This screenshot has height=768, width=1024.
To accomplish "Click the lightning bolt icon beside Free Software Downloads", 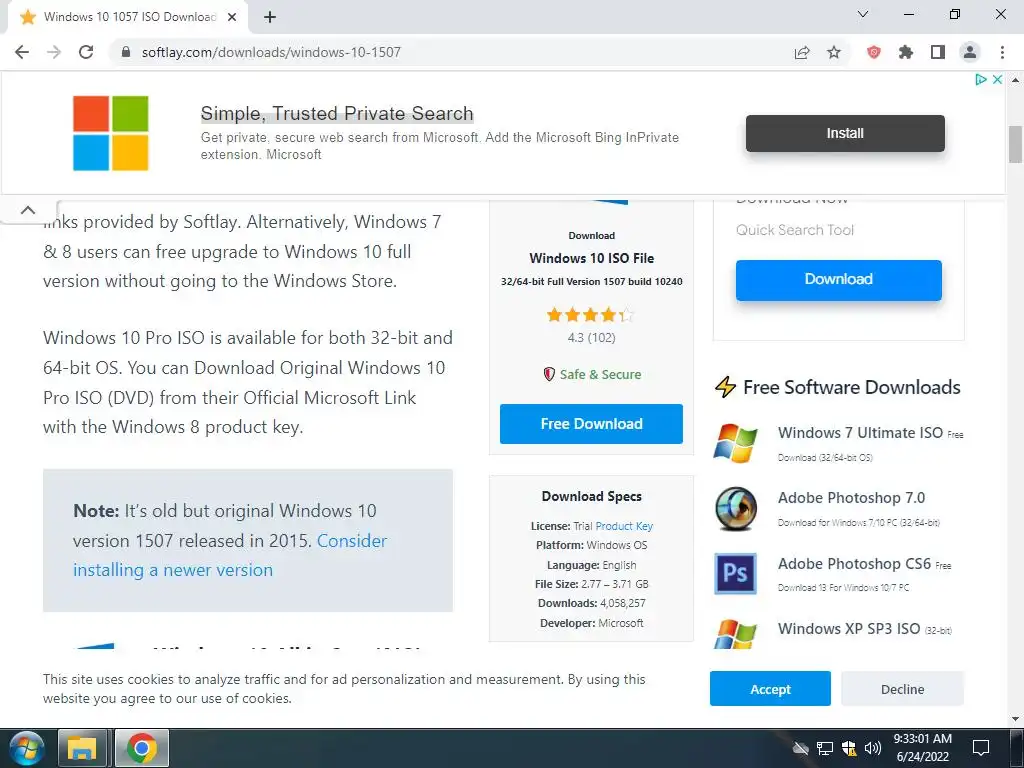I will (725, 387).
